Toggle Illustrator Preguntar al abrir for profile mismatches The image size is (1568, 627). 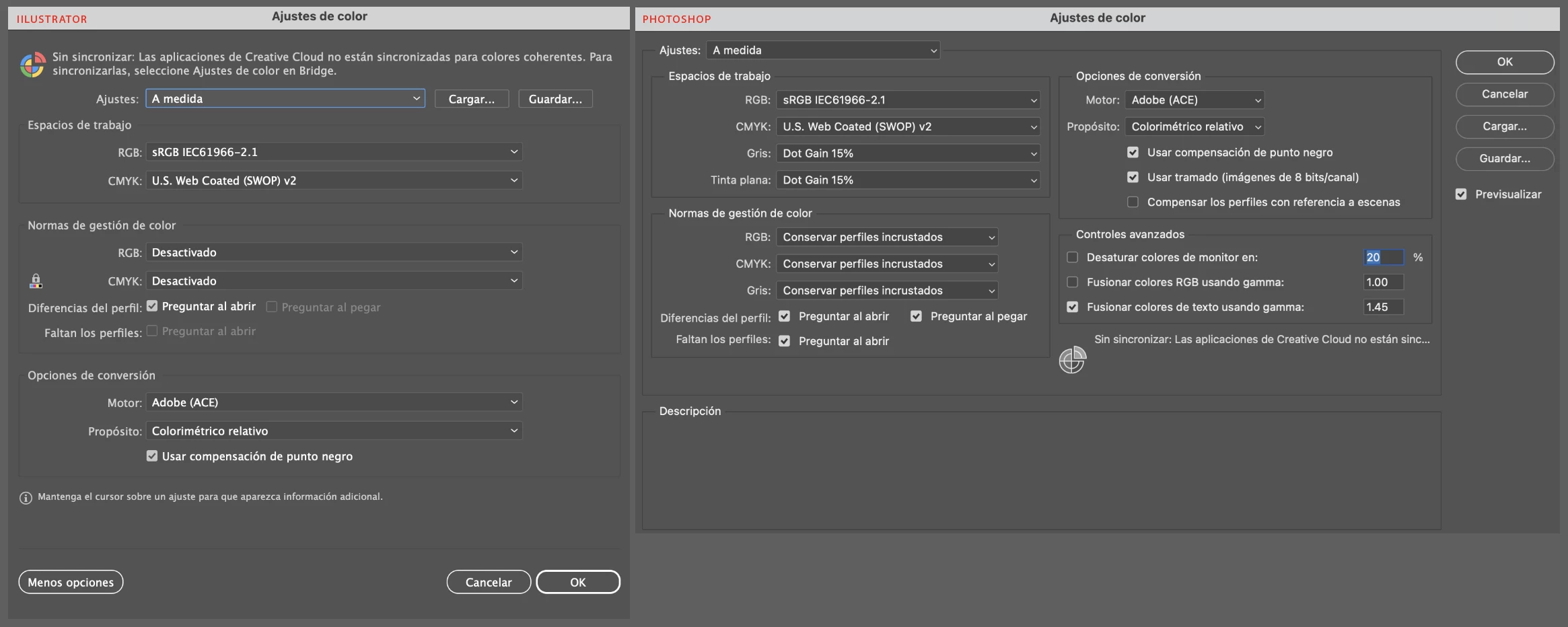[x=152, y=306]
